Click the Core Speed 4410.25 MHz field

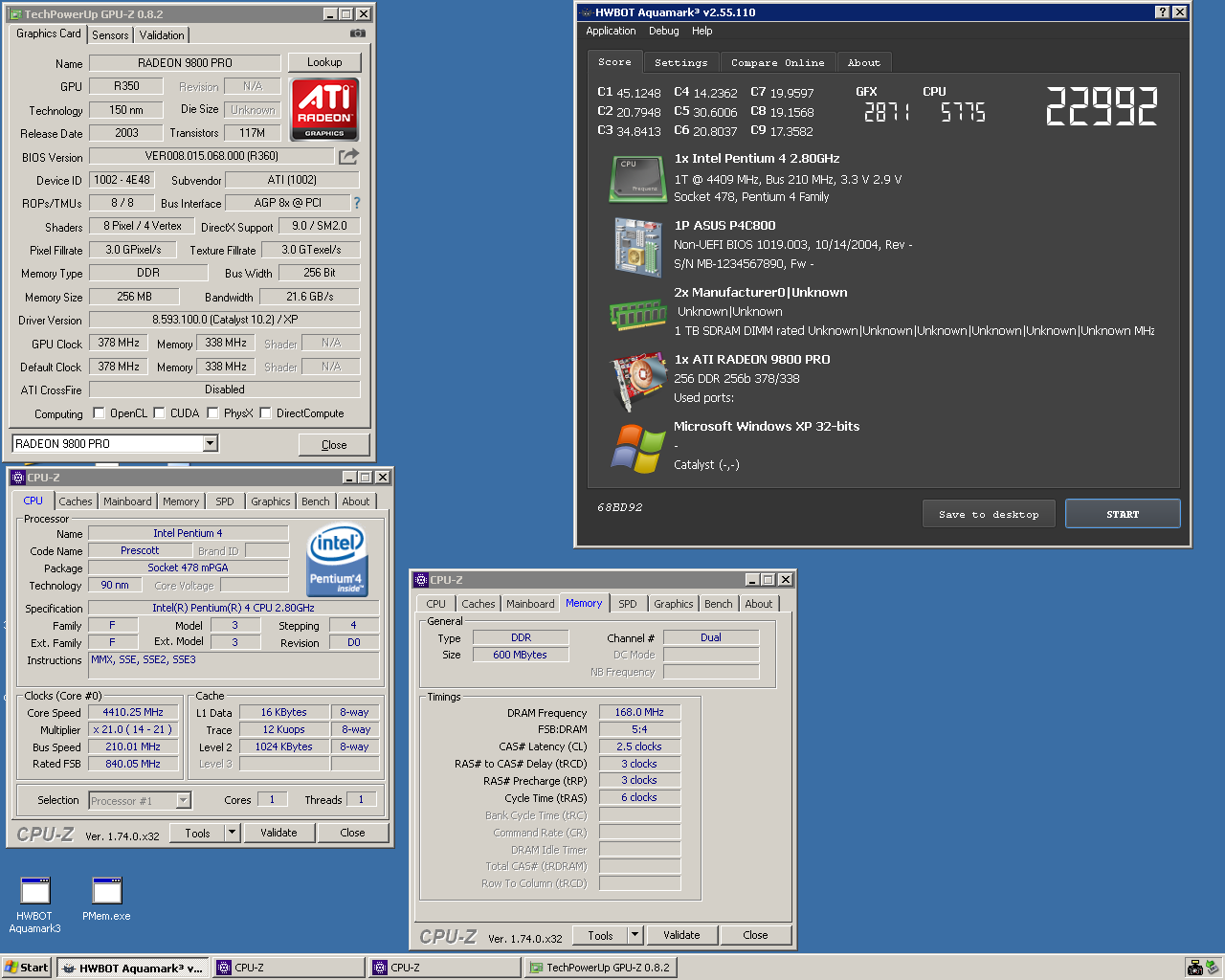[133, 712]
